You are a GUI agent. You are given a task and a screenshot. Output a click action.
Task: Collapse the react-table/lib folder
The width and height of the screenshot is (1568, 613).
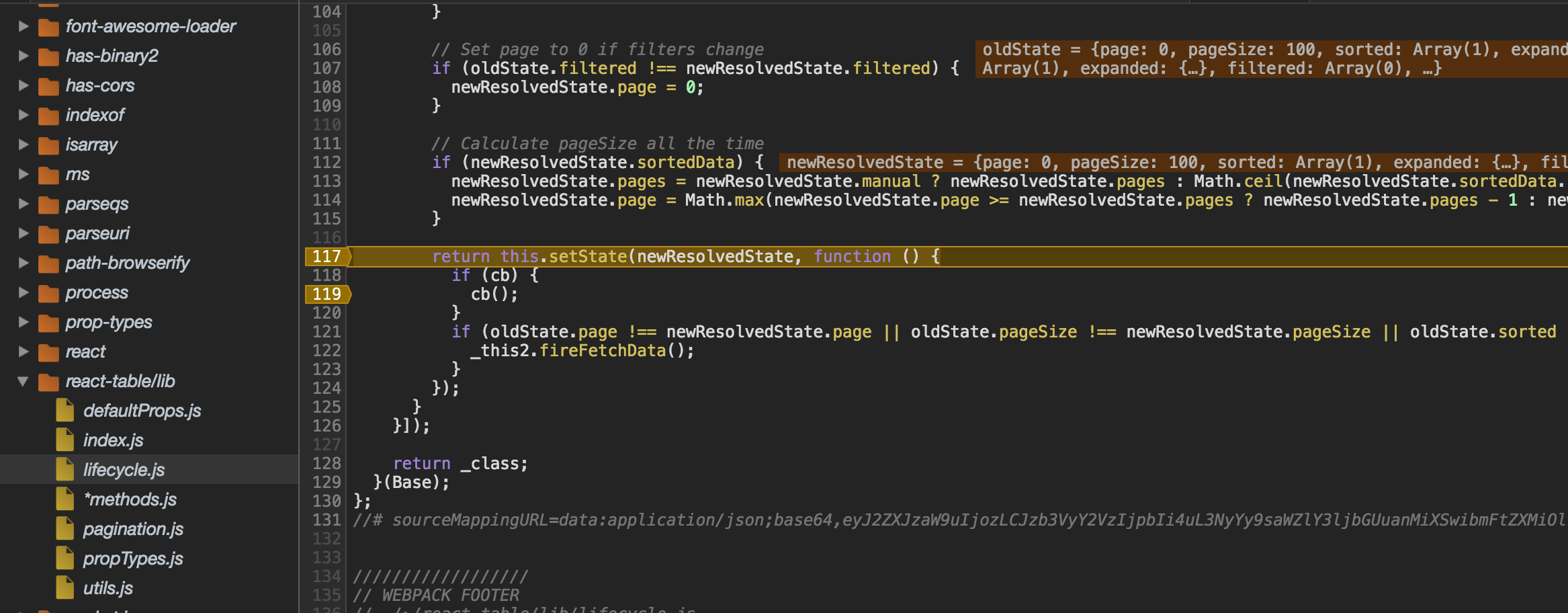[x=24, y=381]
